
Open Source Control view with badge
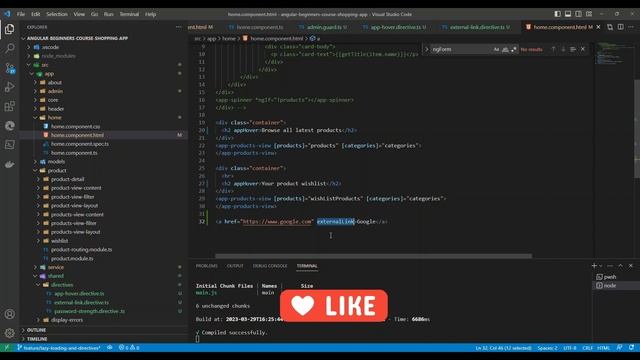click(9, 68)
